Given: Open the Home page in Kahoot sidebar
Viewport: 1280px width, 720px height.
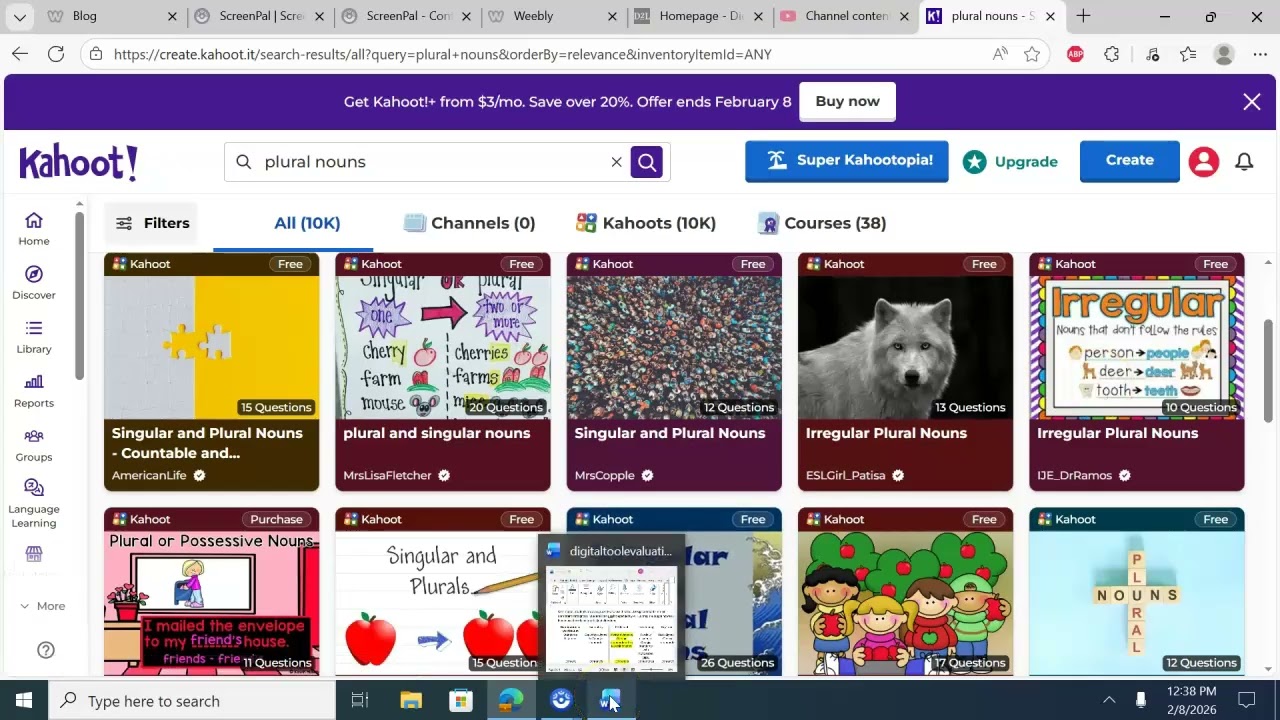Looking at the screenshot, I should [x=34, y=229].
